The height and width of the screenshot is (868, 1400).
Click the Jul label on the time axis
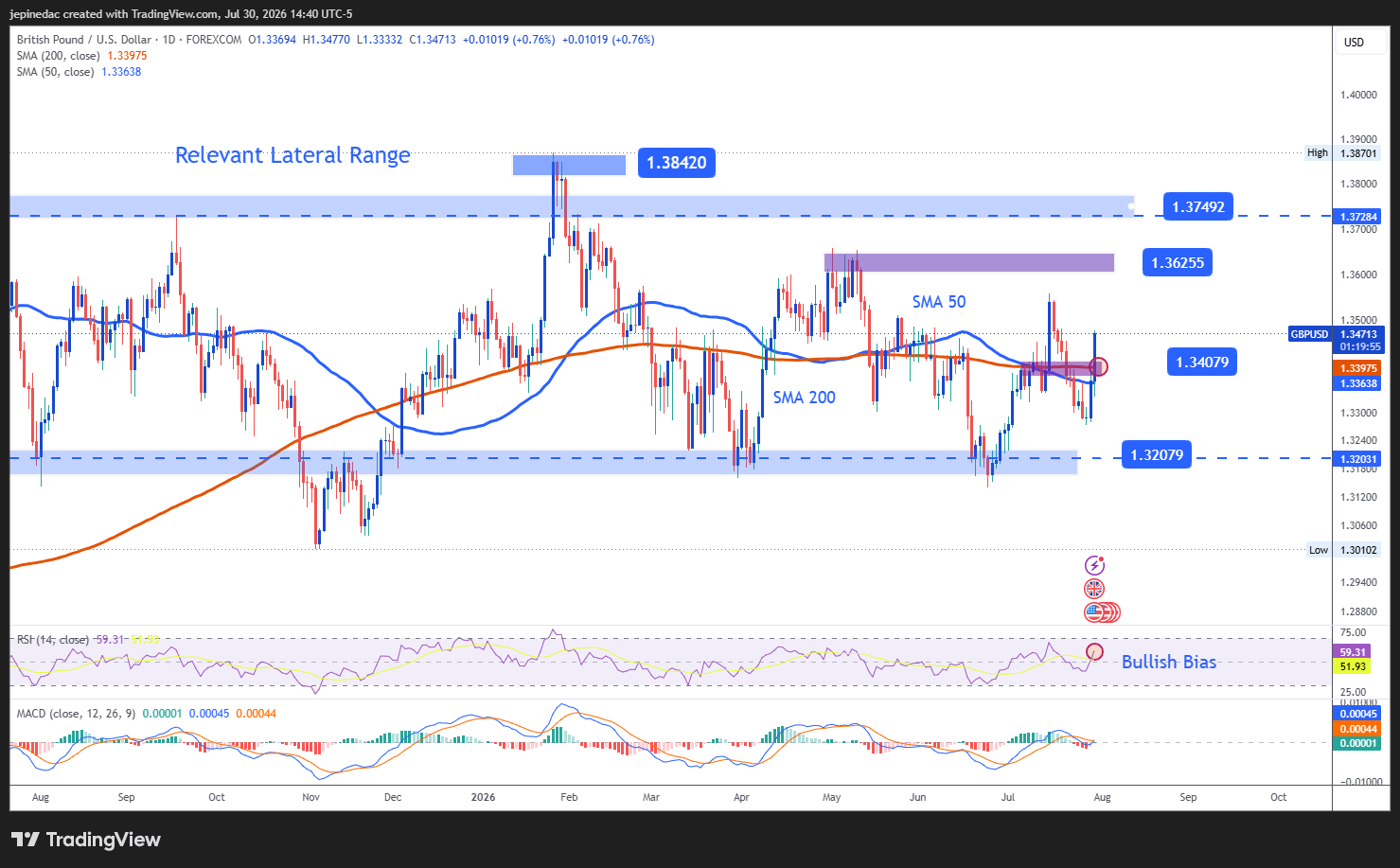[x=1008, y=797]
